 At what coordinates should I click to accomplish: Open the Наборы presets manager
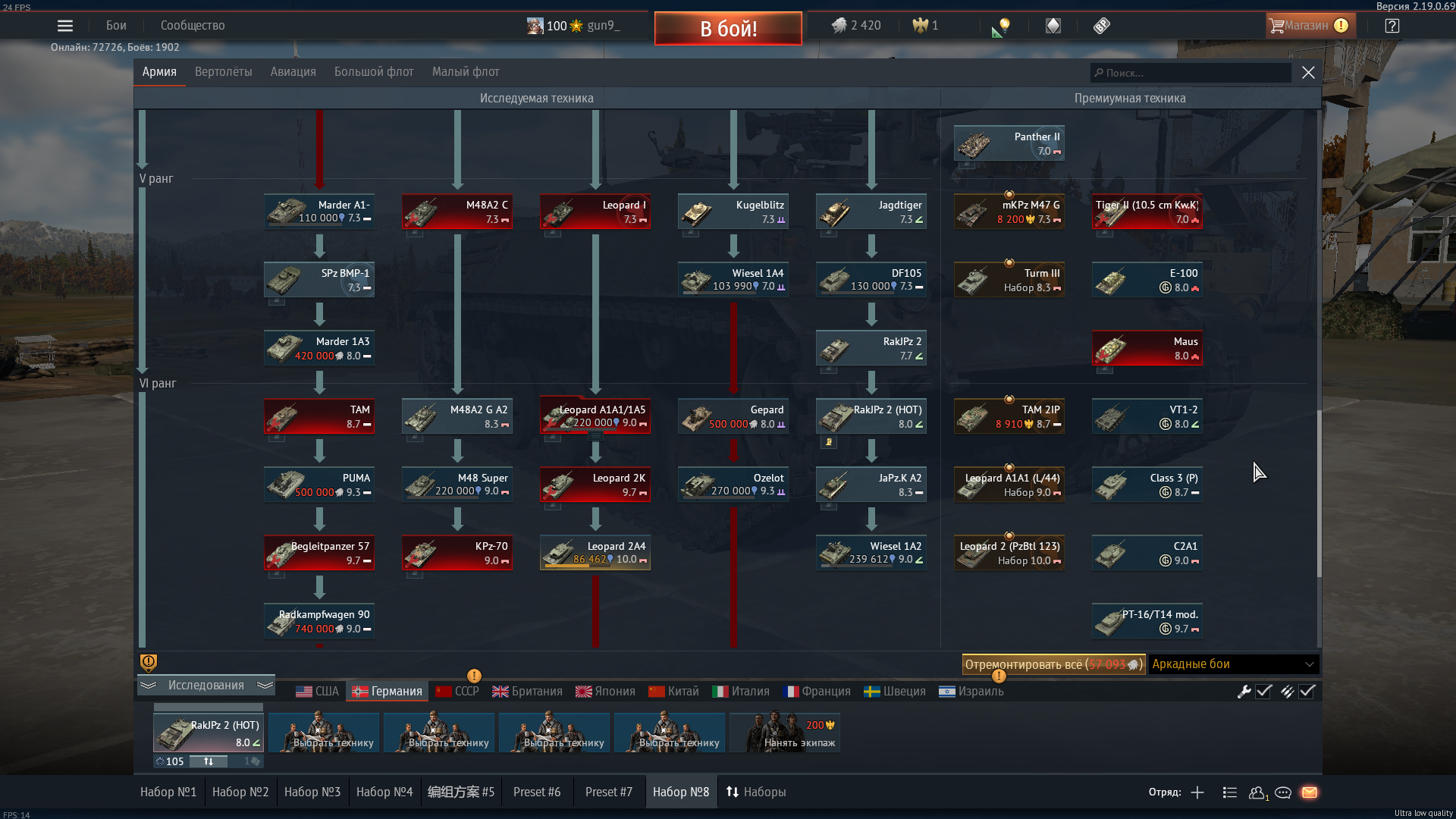tap(756, 792)
